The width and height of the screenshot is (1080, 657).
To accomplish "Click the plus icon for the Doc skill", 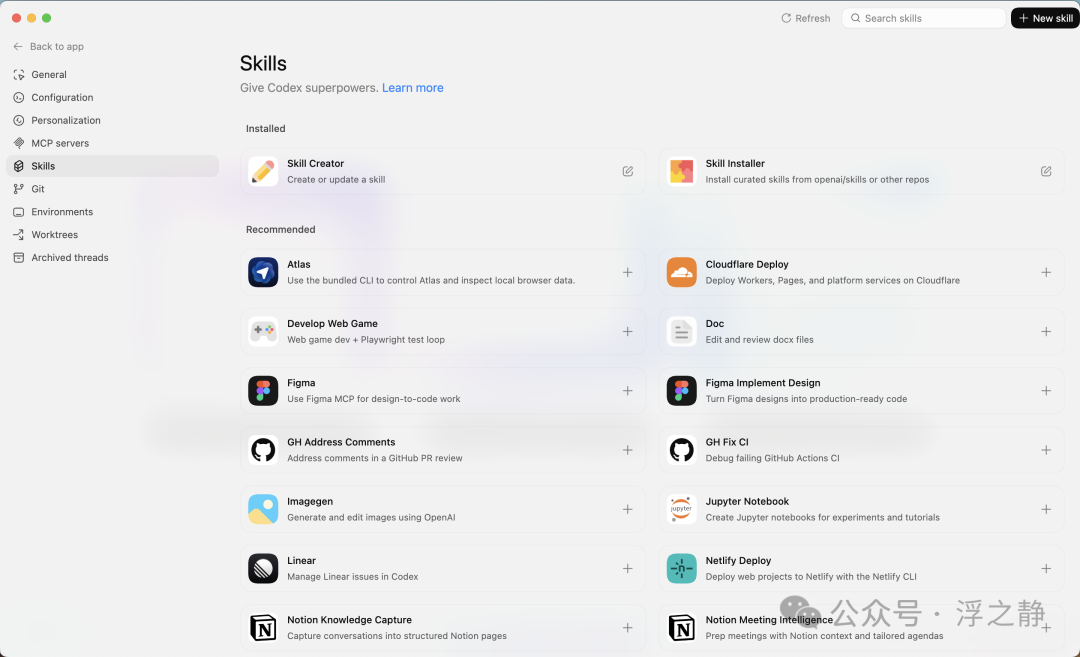I will click(1046, 332).
